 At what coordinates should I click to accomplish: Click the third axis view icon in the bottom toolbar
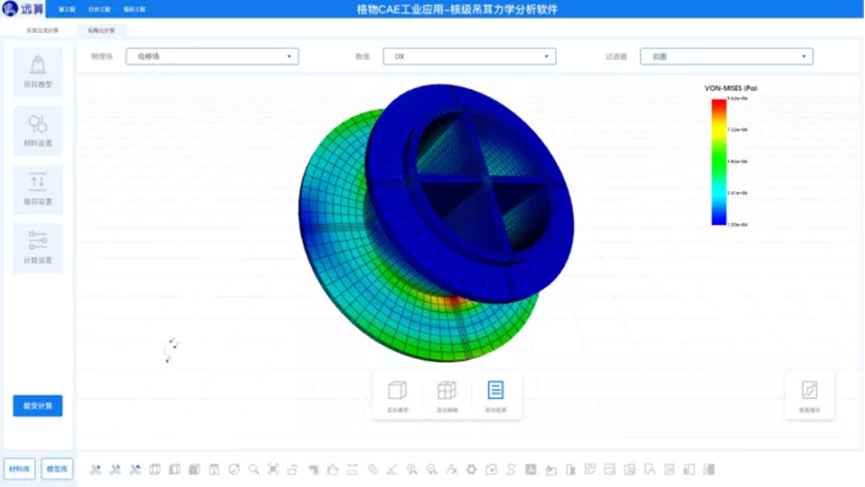pyautogui.click(x=135, y=469)
